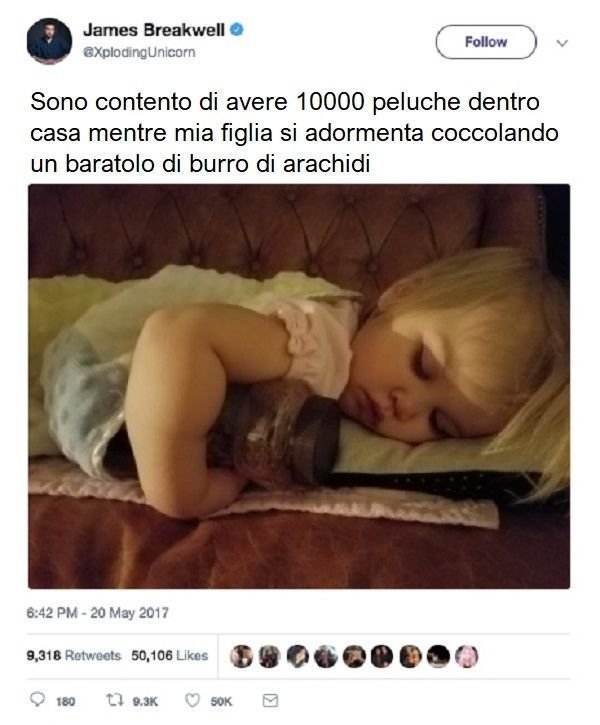Click the 180 replies count
This screenshot has height=725, width=600.
coord(65,701)
